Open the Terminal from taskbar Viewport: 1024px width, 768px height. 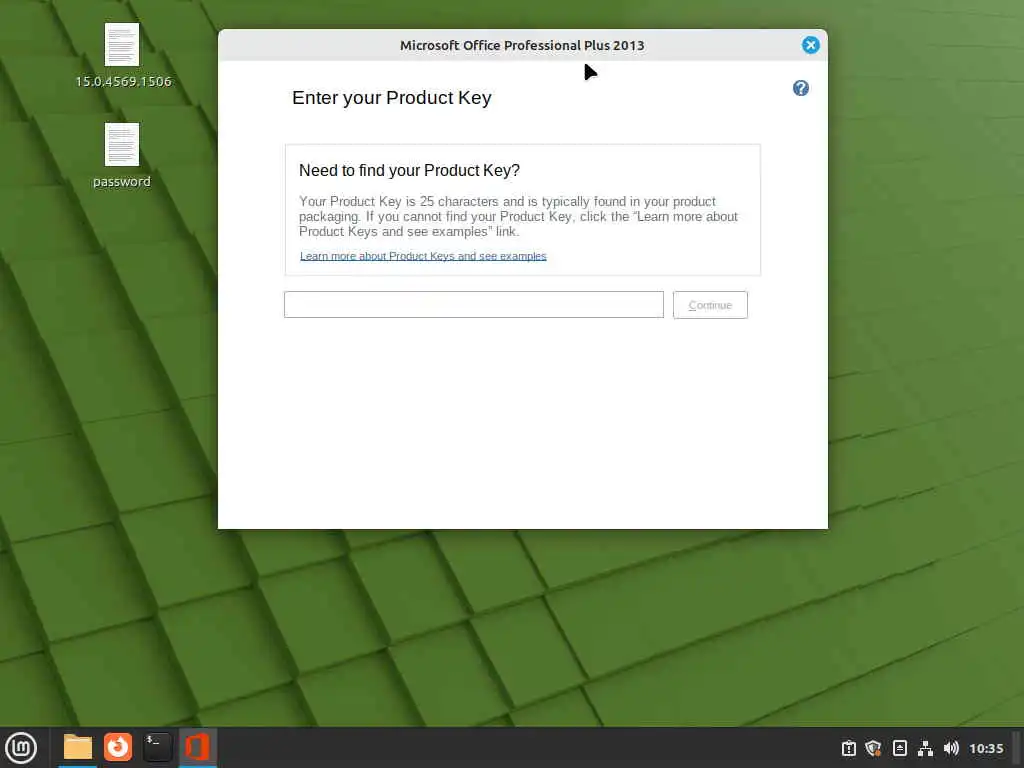(157, 747)
